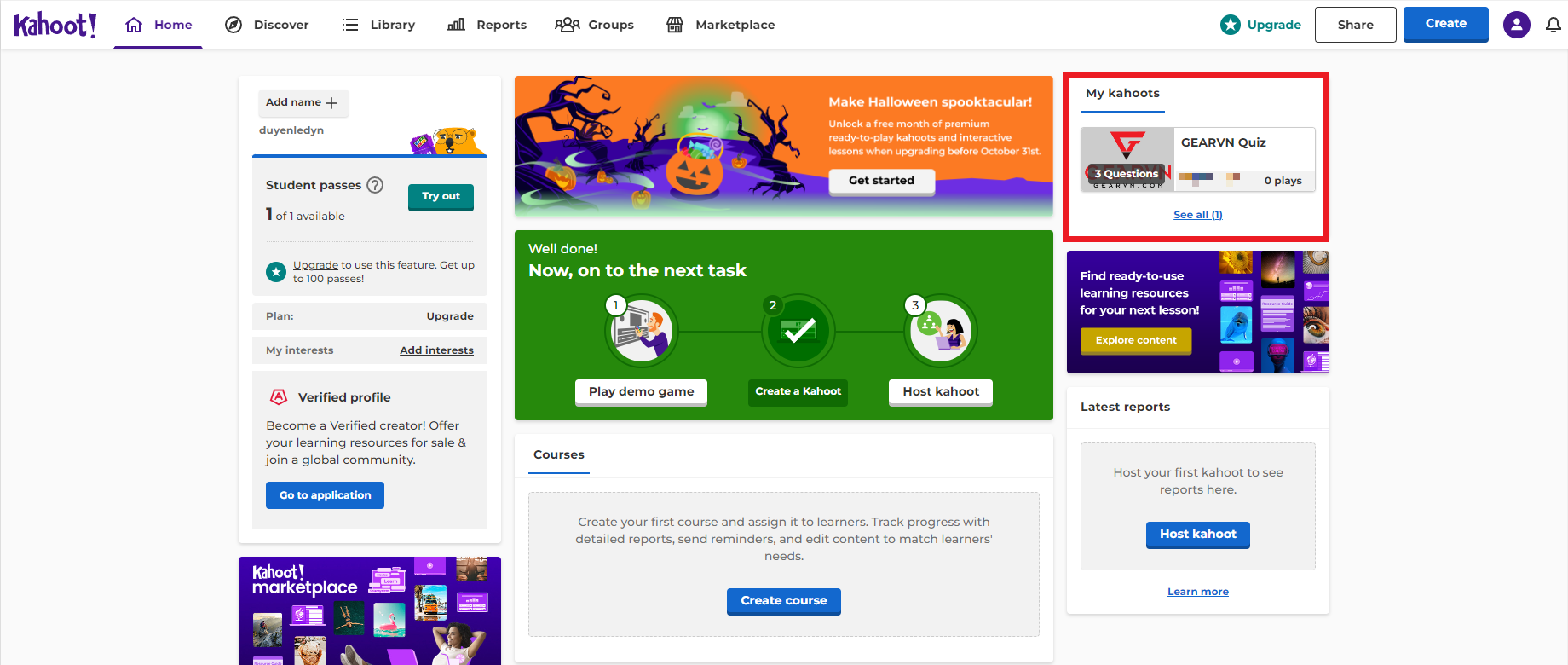Click Get started on Halloween banner
1568x665 pixels.
[881, 181]
